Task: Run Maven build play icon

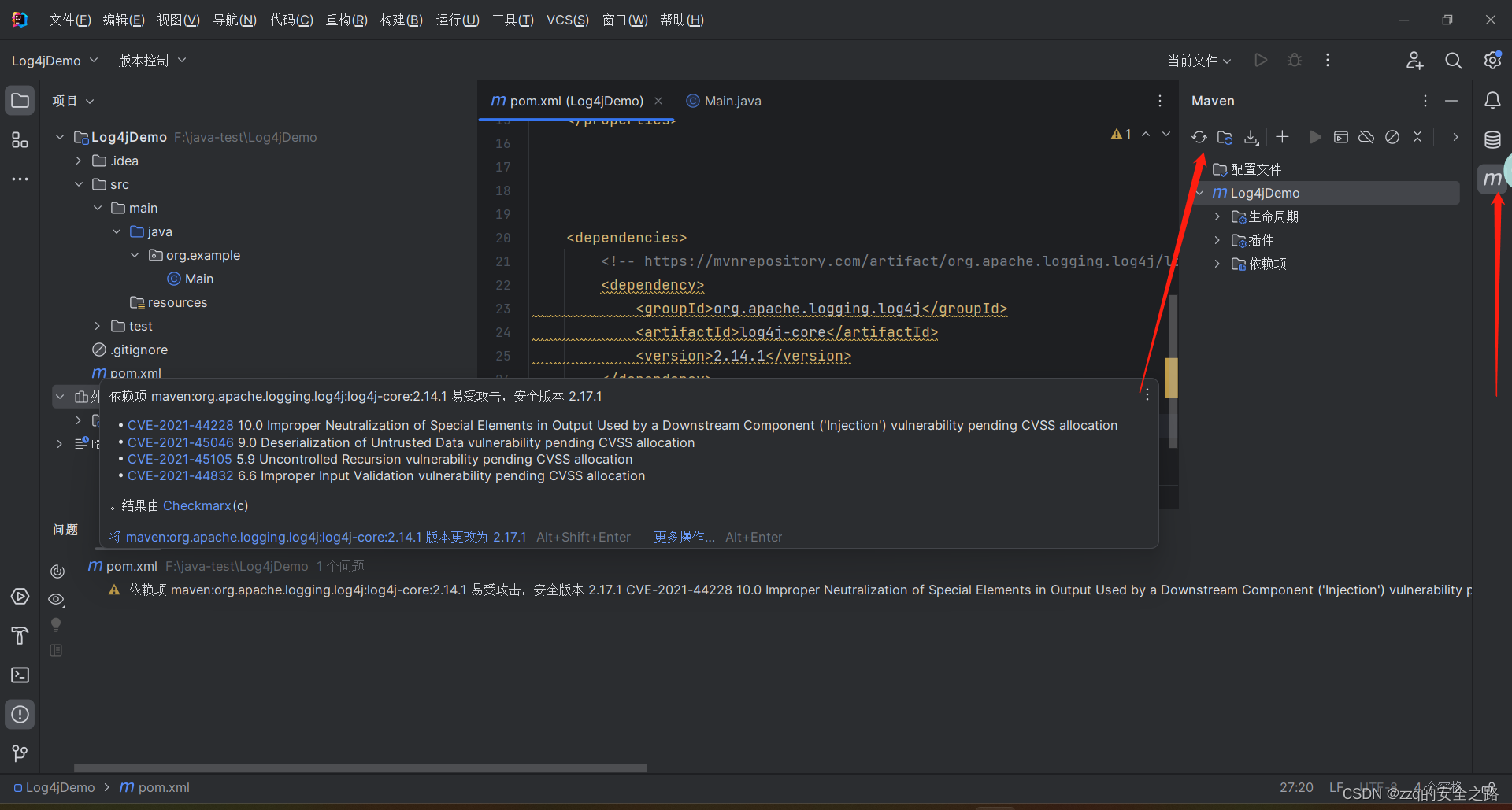Action: 1314,137
